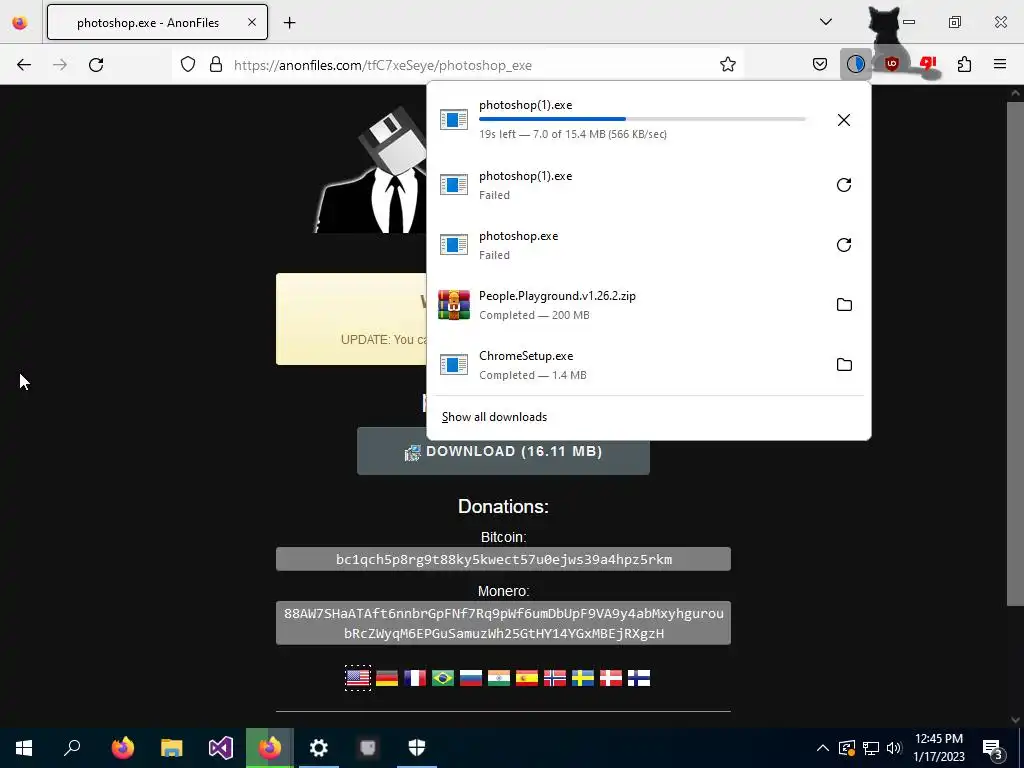The width and height of the screenshot is (1024, 768).
Task: Retry the failed photoshop(1).exe download
Action: (x=844, y=185)
